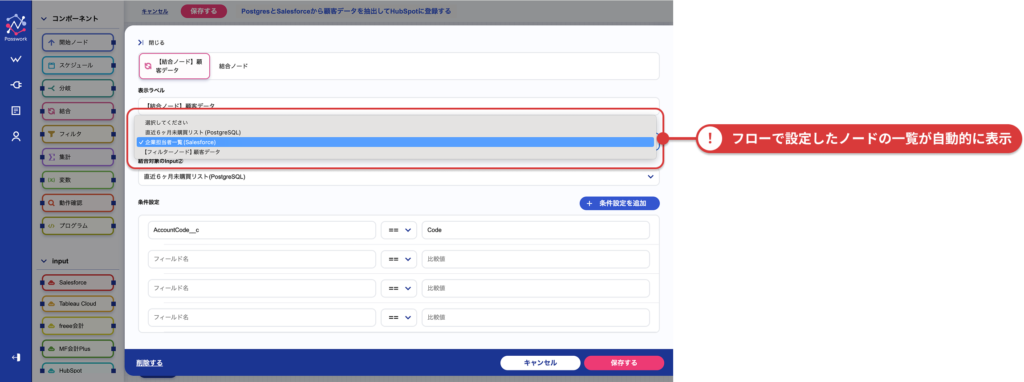Screen dimensions: 1024x382
Task: Select the フィルタ filter node component
Action: click(x=78, y=134)
